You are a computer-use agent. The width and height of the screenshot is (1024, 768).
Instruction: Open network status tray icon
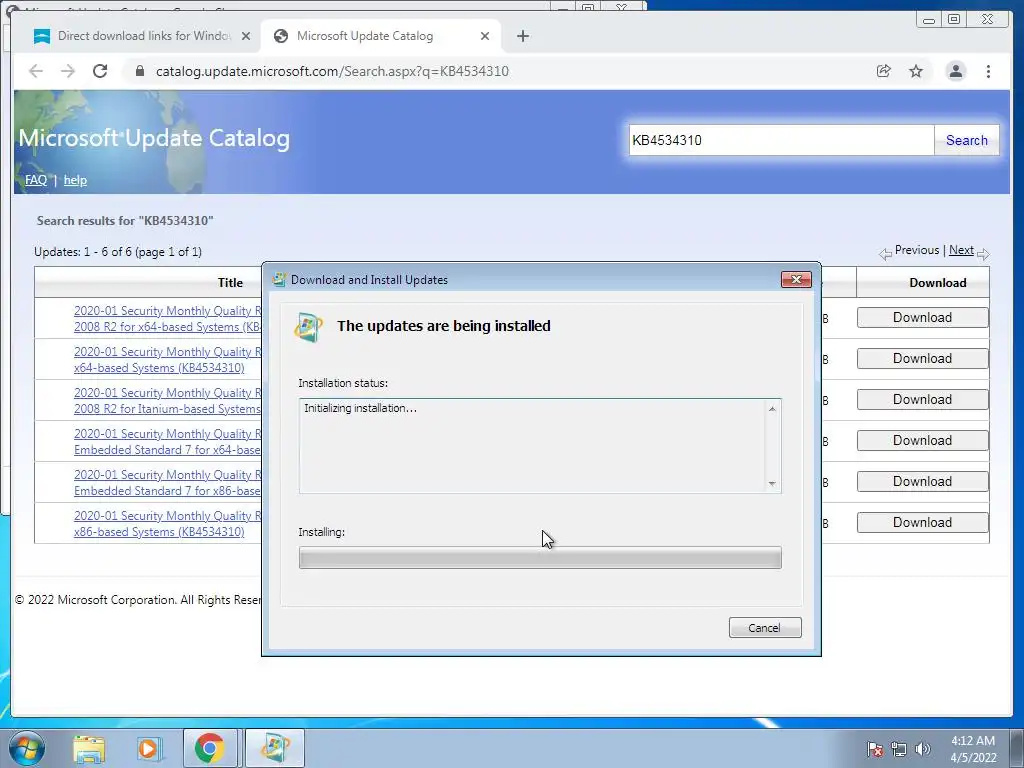[x=899, y=749]
